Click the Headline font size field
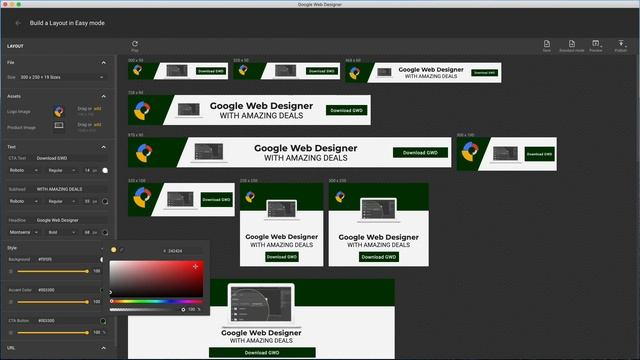640x360 pixels. [90, 232]
